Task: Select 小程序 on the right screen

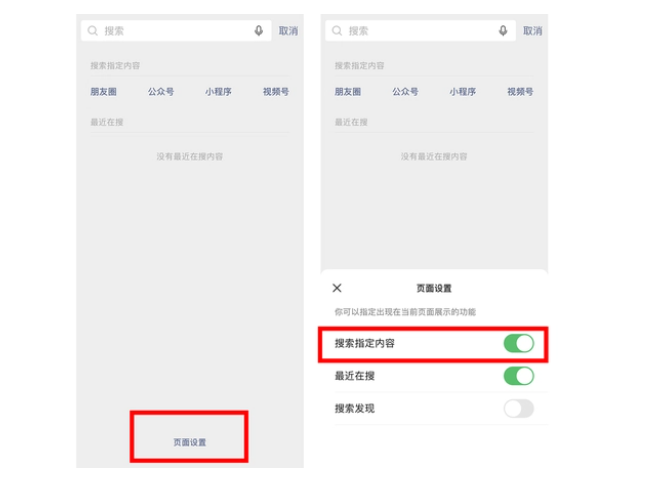Action: click(463, 91)
